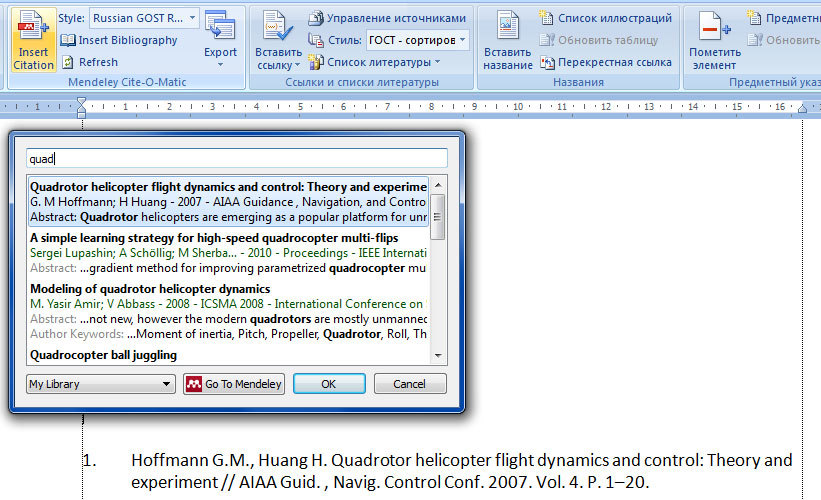Viewport: 821px width, 500px height.
Task: Click the results list scroll down arrow
Action: [438, 355]
